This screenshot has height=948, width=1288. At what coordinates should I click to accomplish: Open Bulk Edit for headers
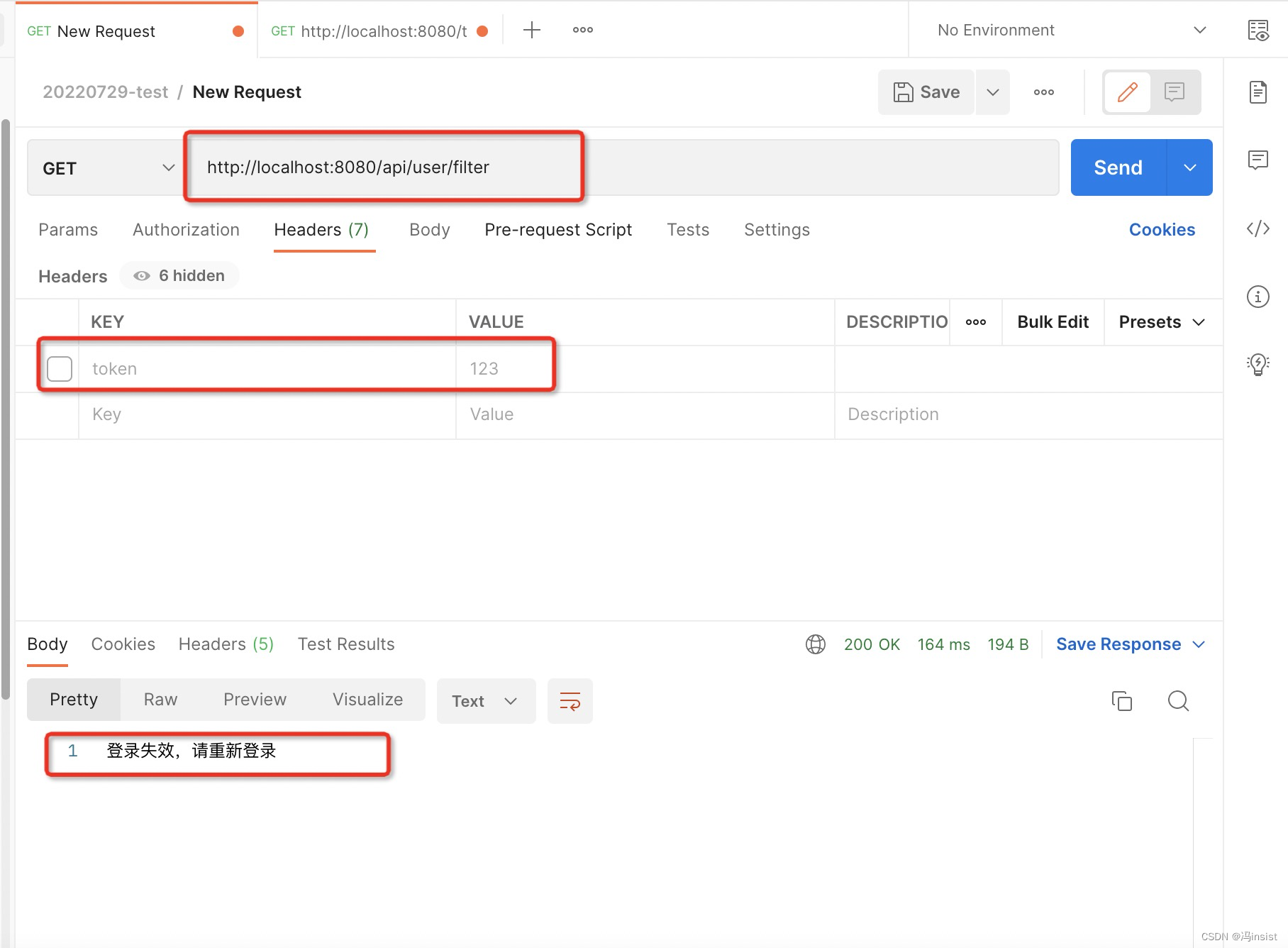point(1053,322)
